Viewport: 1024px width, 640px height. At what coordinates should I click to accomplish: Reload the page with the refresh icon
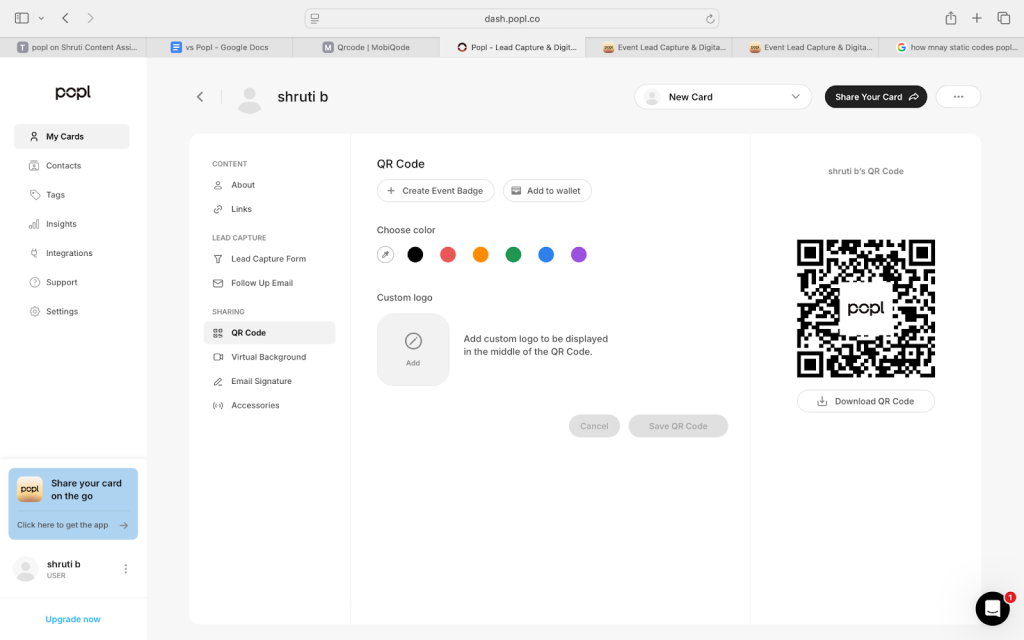click(710, 18)
